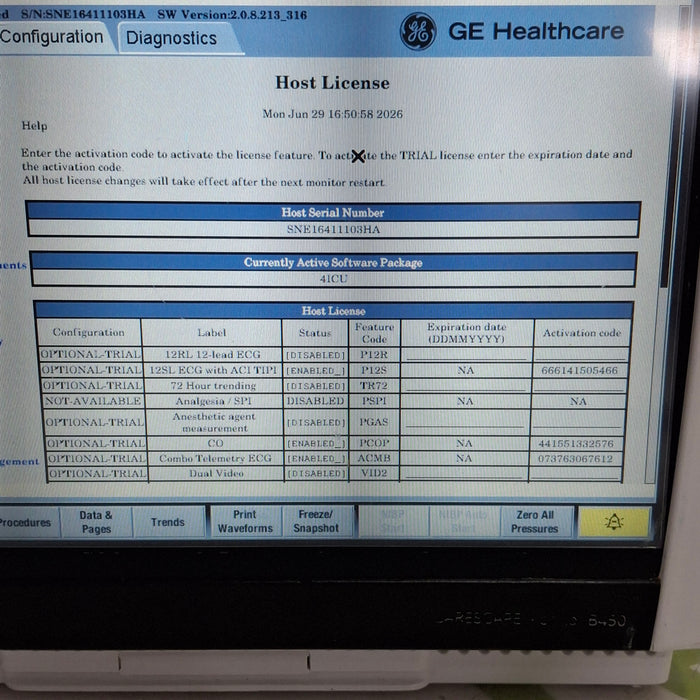Click feature code P12S

point(374,370)
